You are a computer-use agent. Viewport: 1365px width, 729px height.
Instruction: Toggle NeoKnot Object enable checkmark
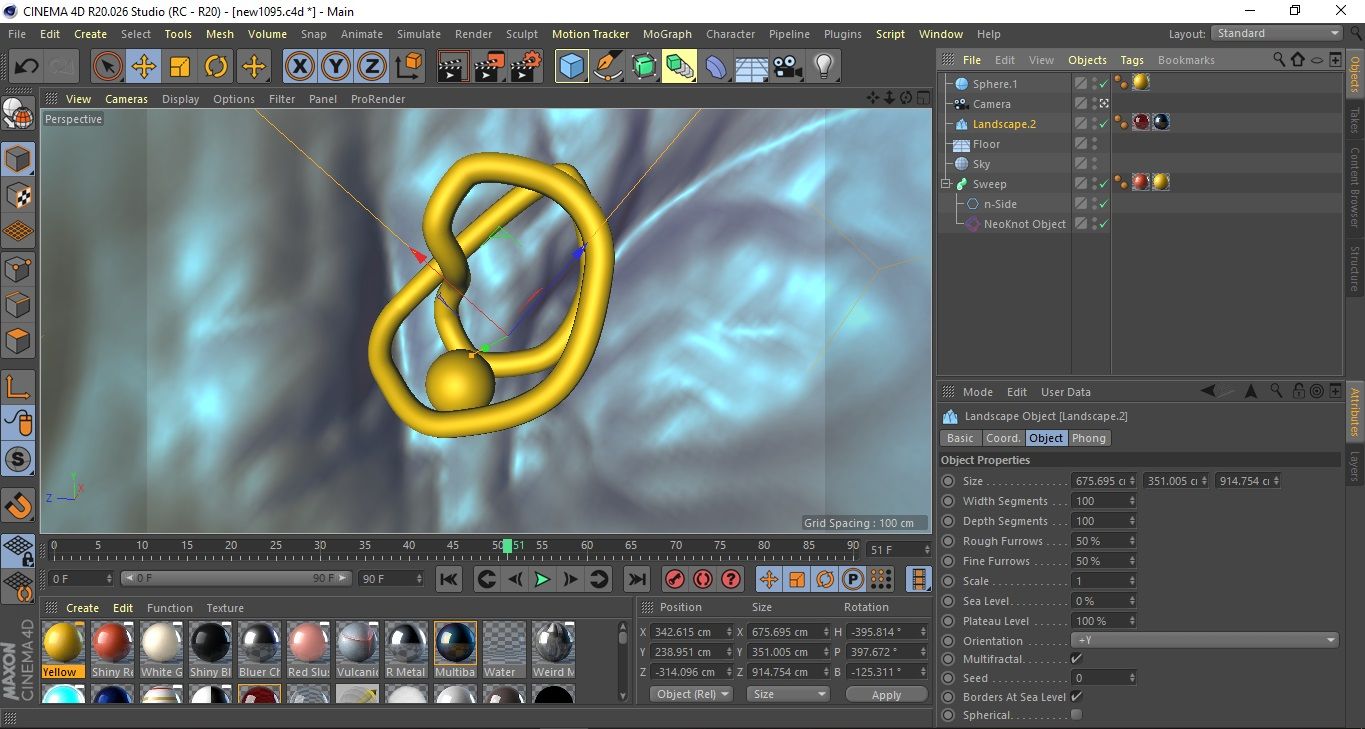coord(1103,224)
